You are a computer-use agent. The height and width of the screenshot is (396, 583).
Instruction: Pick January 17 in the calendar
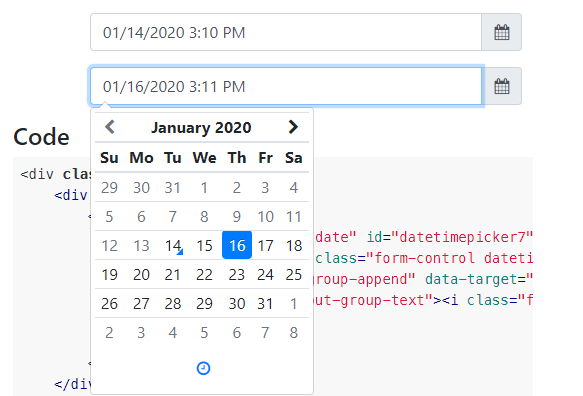pos(265,245)
